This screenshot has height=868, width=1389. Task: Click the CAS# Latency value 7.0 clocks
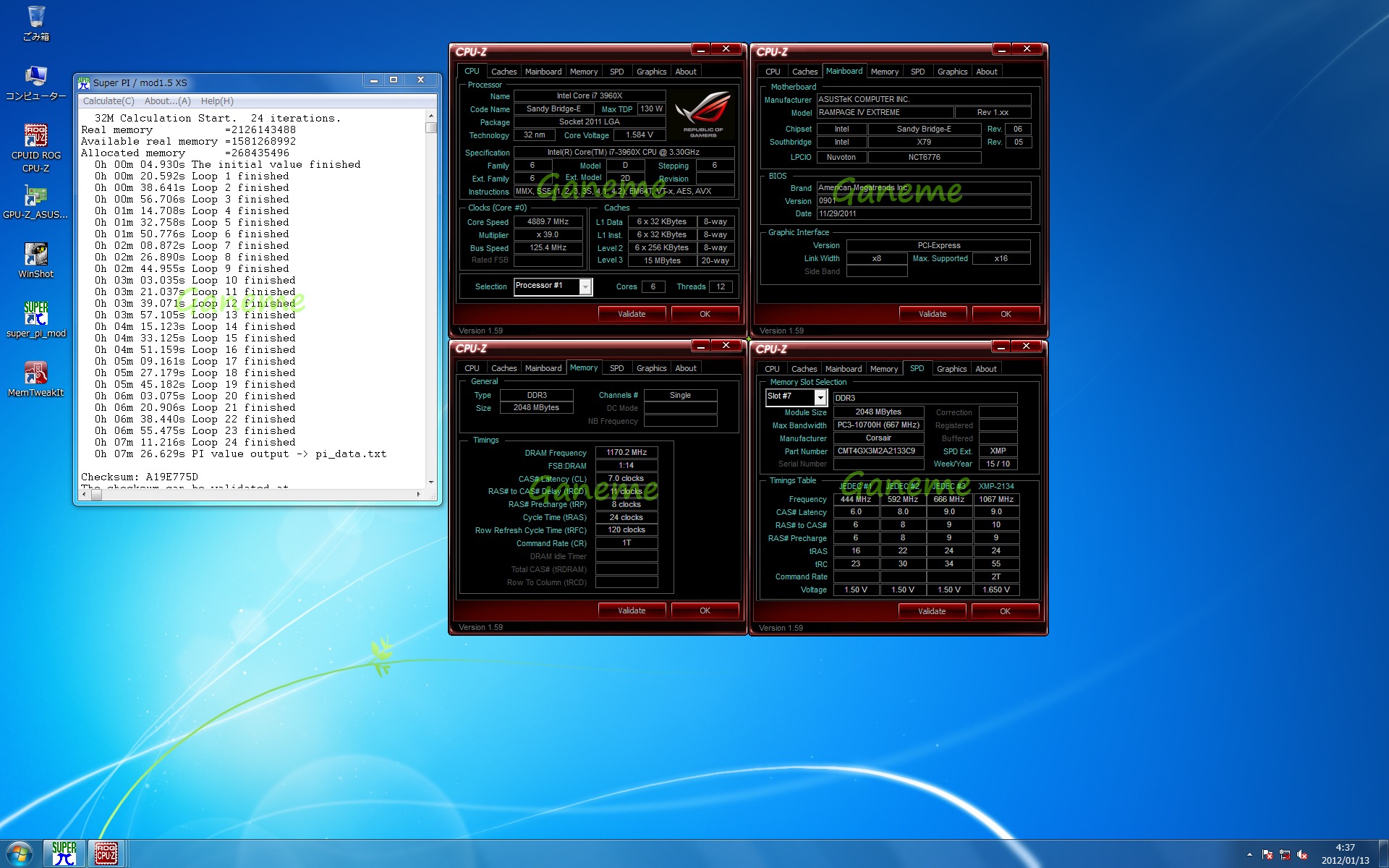click(626, 479)
